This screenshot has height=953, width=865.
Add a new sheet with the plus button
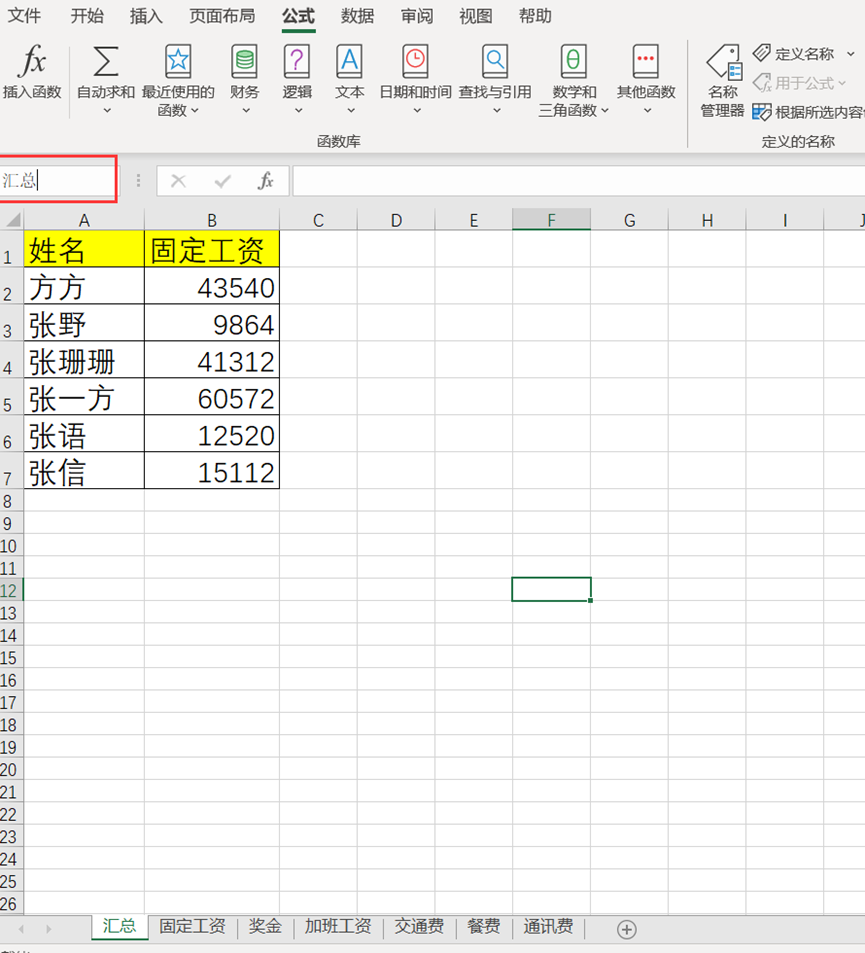(x=627, y=929)
